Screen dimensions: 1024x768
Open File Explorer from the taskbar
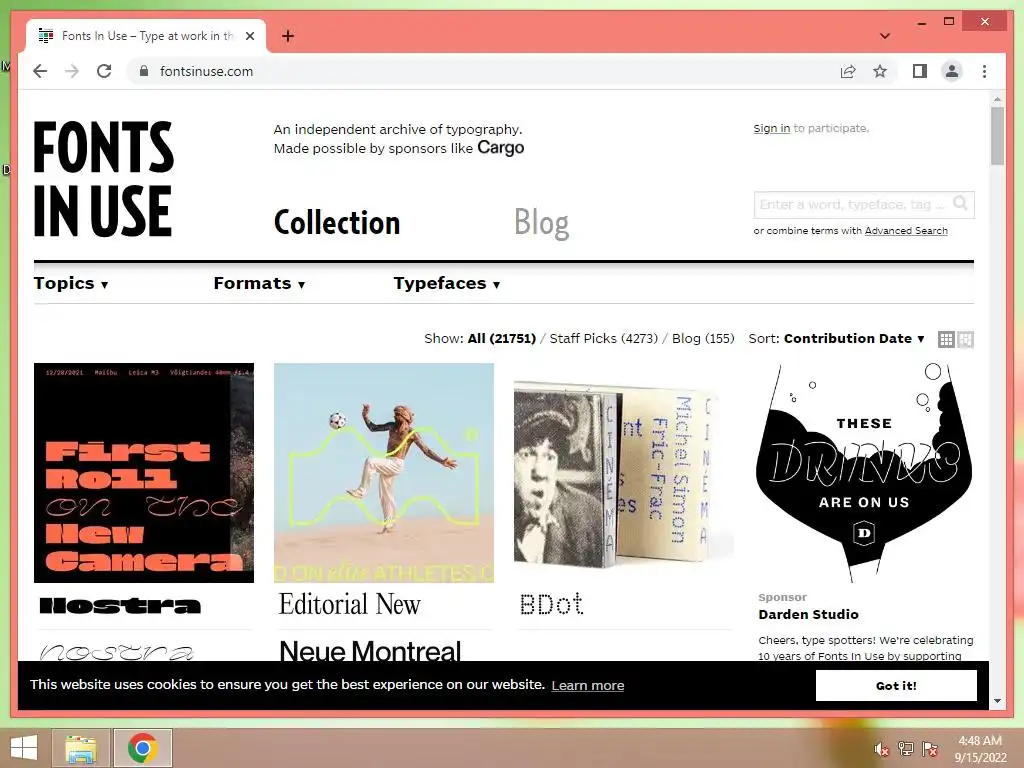(x=81, y=748)
